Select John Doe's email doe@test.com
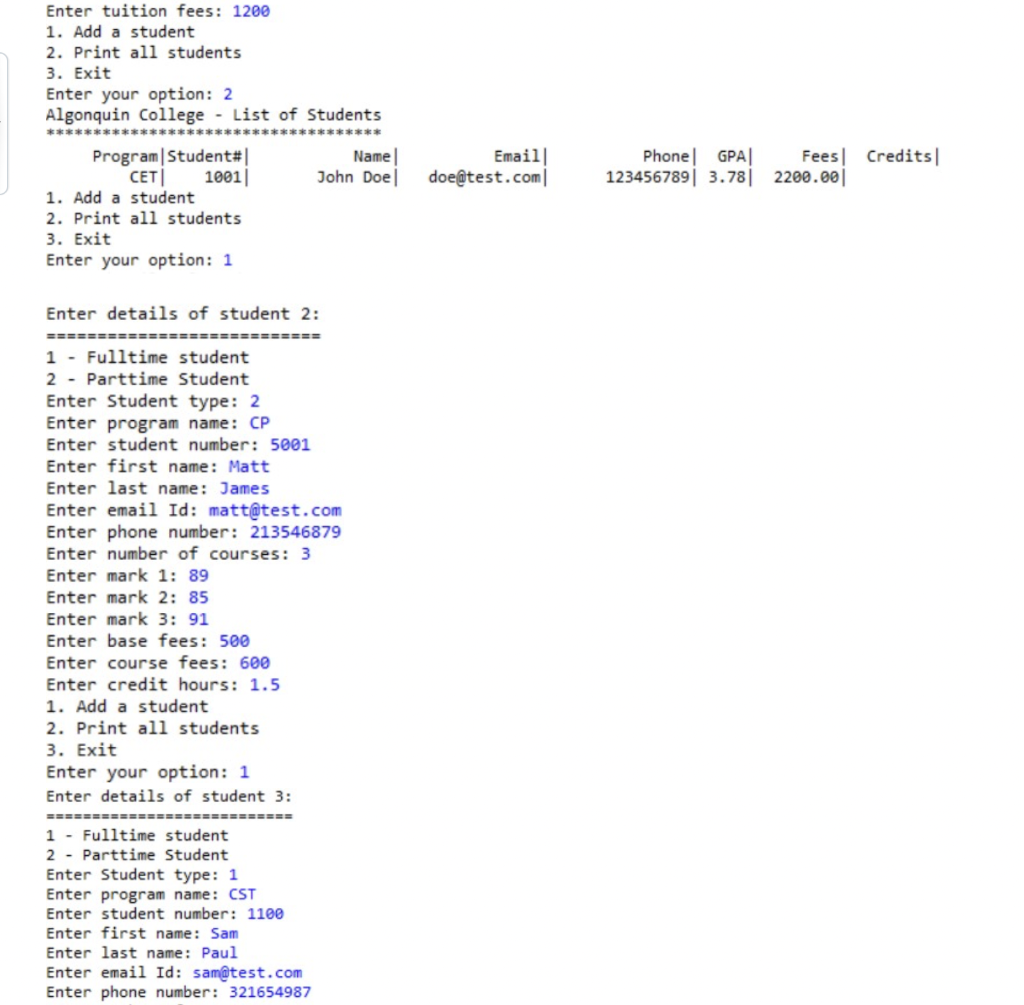 point(487,177)
